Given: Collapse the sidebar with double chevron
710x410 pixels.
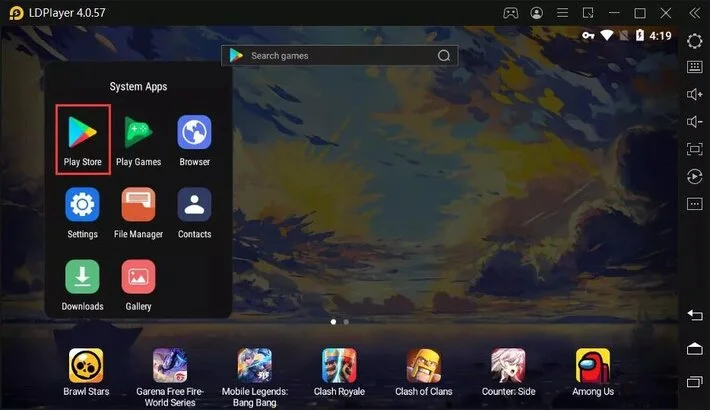Looking at the screenshot, I should pos(695,13).
